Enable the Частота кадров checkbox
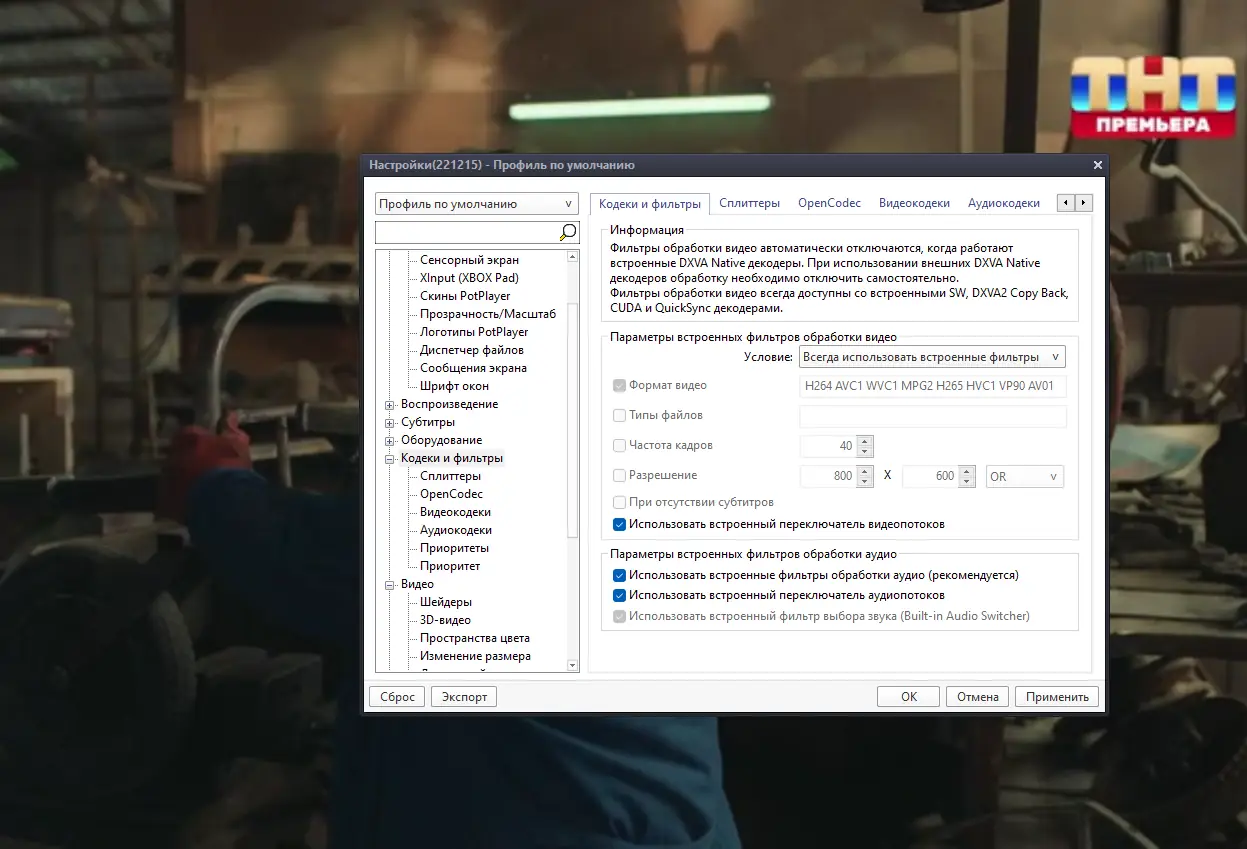The height and width of the screenshot is (849, 1247). [619, 445]
